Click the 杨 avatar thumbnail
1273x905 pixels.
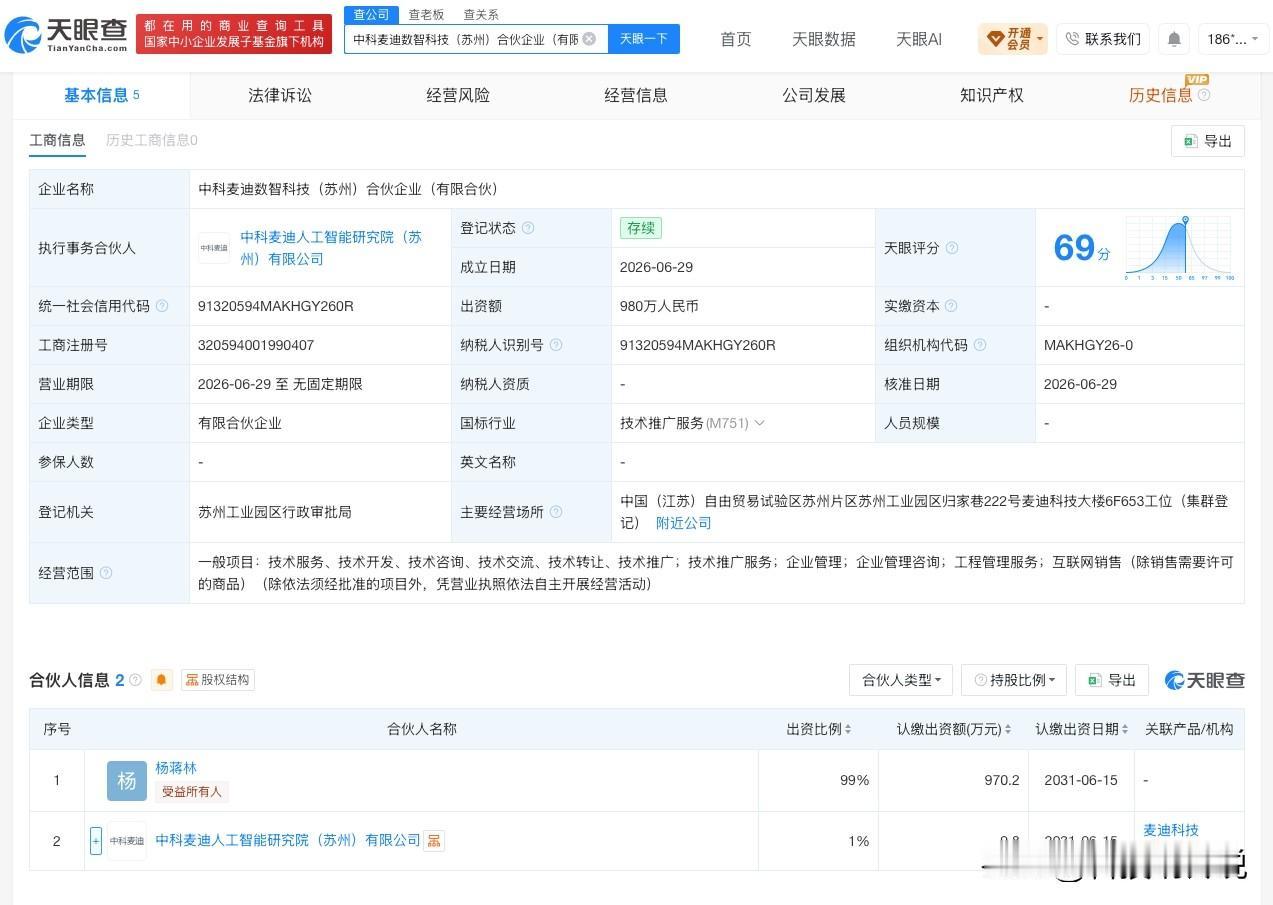pyautogui.click(x=127, y=781)
